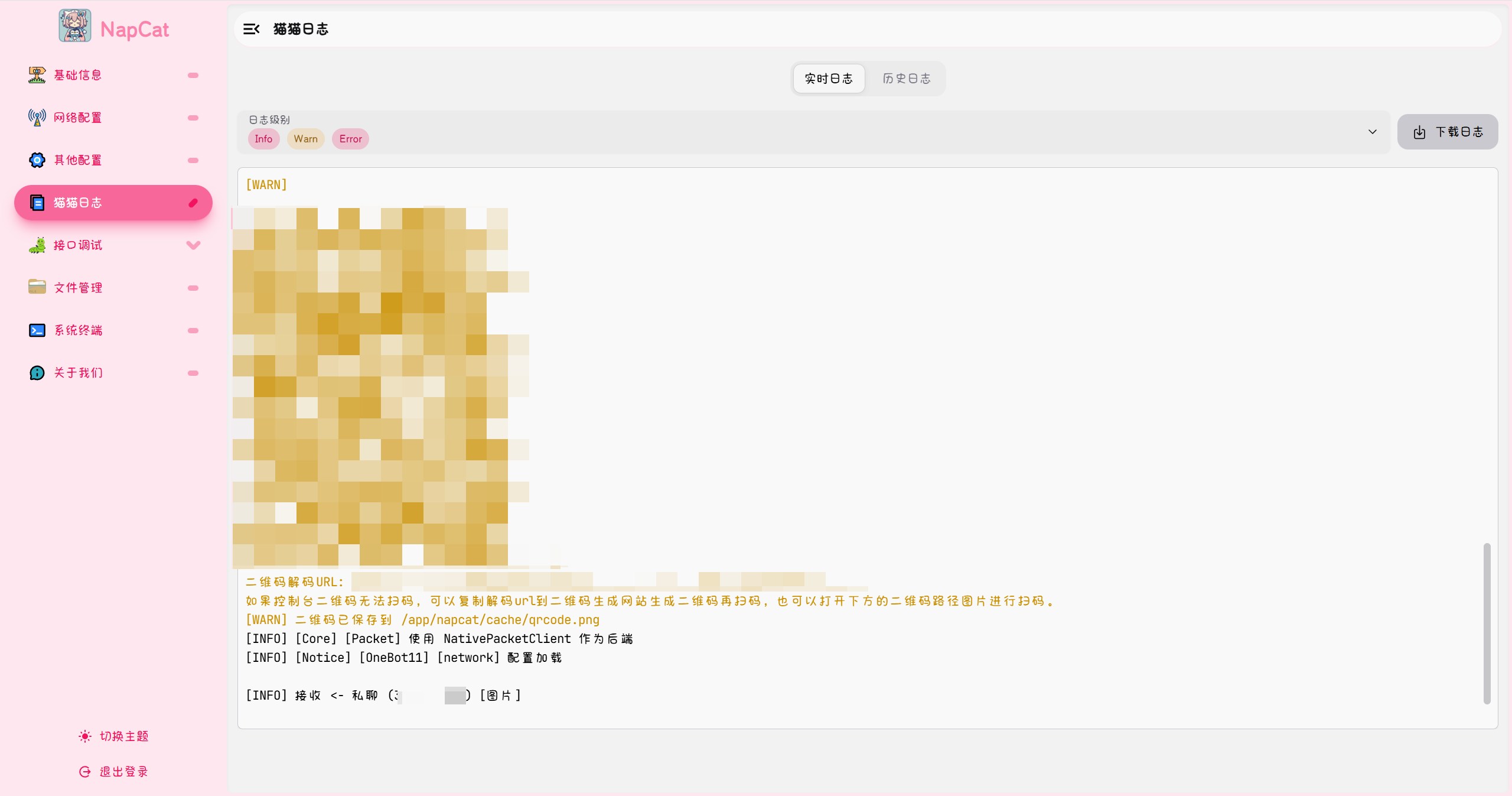Open the 日志级别 dropdown arrow
This screenshot has height=796, width=1512.
tap(1372, 132)
